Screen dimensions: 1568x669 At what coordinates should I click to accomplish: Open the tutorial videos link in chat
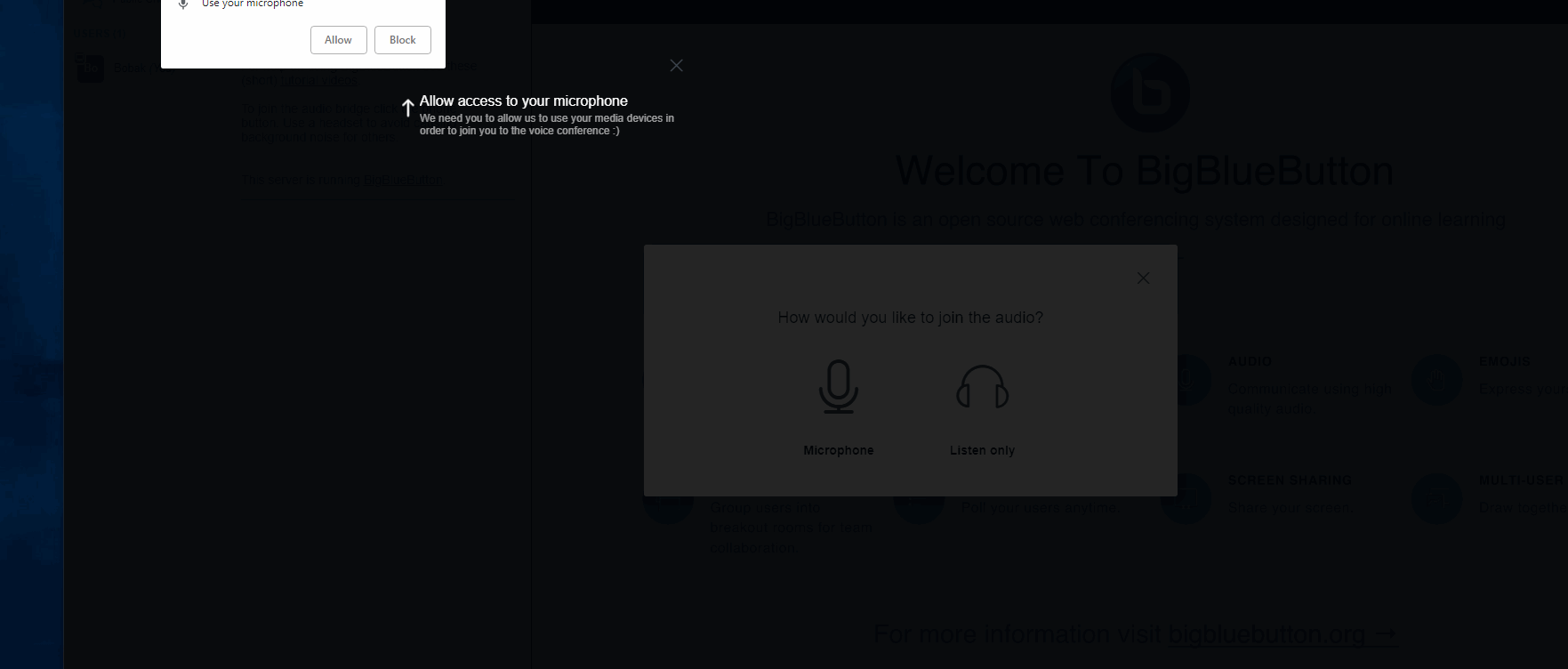coord(319,80)
